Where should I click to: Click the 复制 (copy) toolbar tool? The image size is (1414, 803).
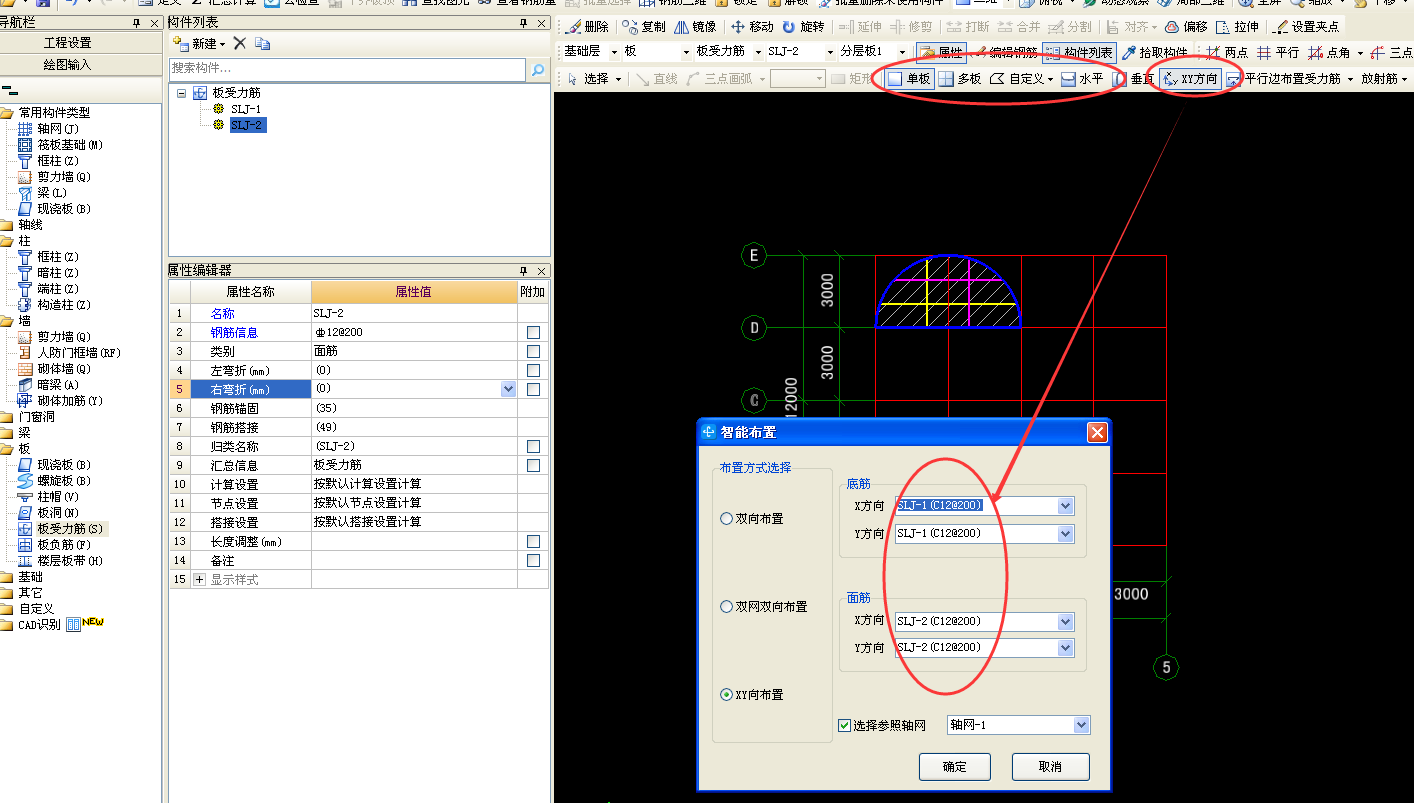click(x=643, y=27)
